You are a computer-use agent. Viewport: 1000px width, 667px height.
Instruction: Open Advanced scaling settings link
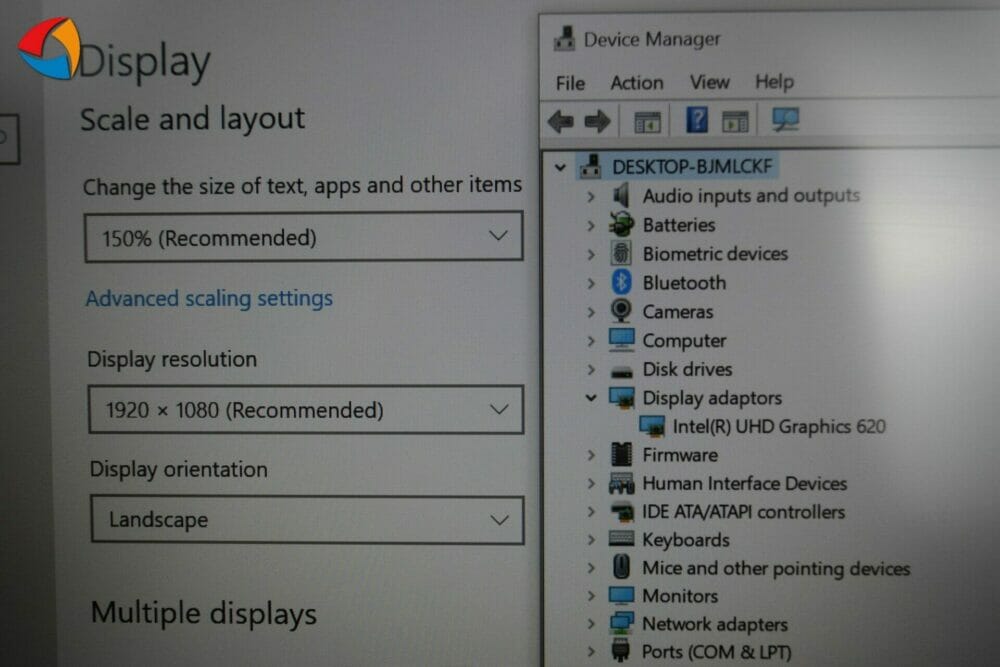(x=209, y=298)
